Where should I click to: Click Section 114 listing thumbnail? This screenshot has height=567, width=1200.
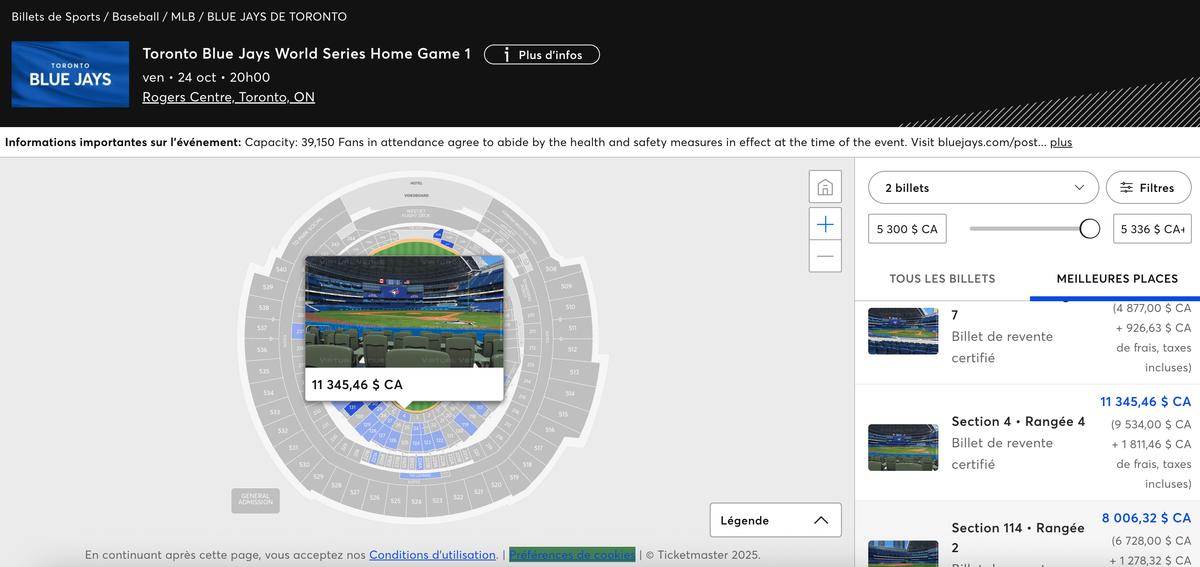coord(903,553)
